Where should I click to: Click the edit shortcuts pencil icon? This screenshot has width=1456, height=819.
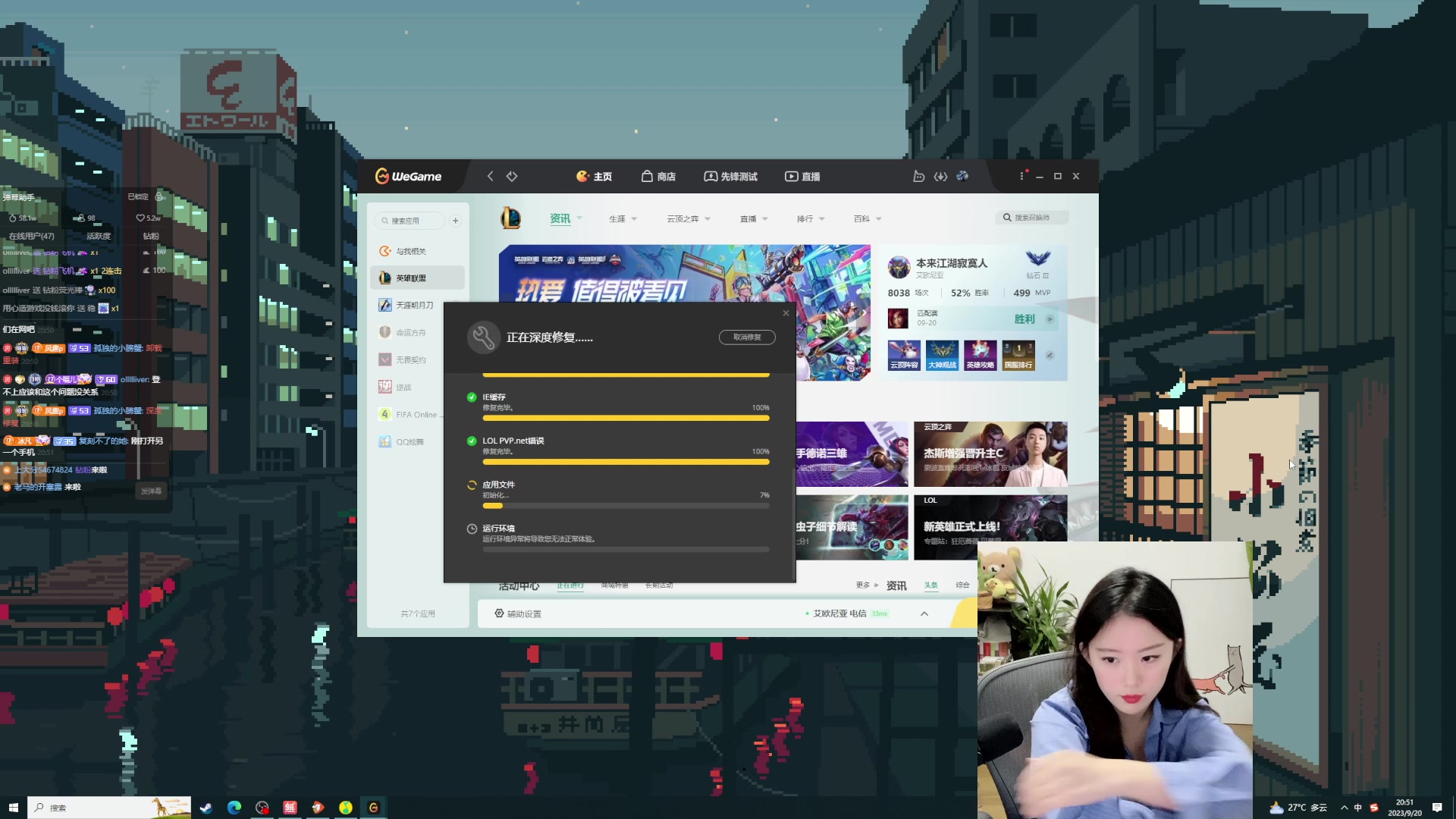(x=1050, y=355)
